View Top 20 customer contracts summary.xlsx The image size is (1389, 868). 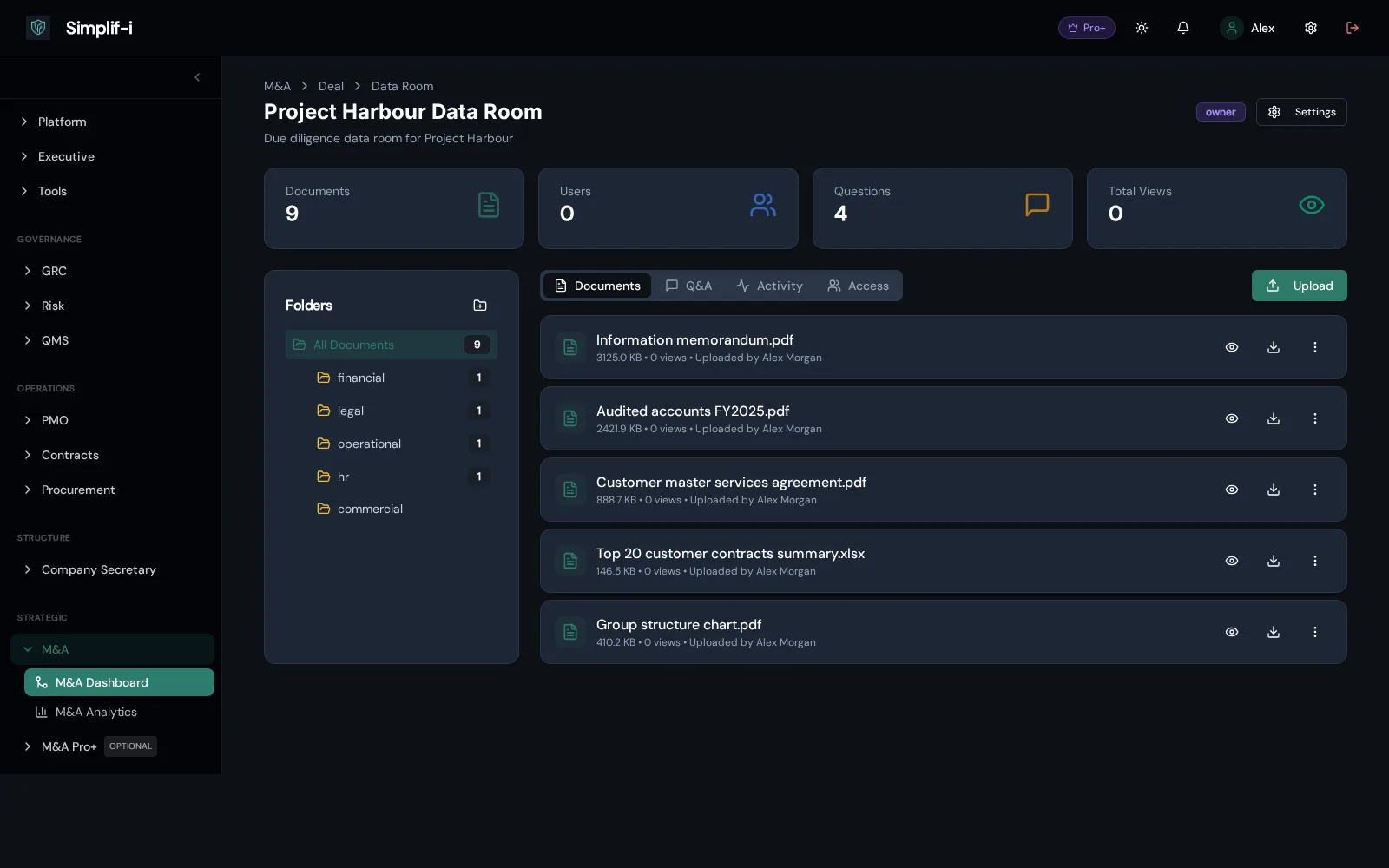(x=1232, y=561)
